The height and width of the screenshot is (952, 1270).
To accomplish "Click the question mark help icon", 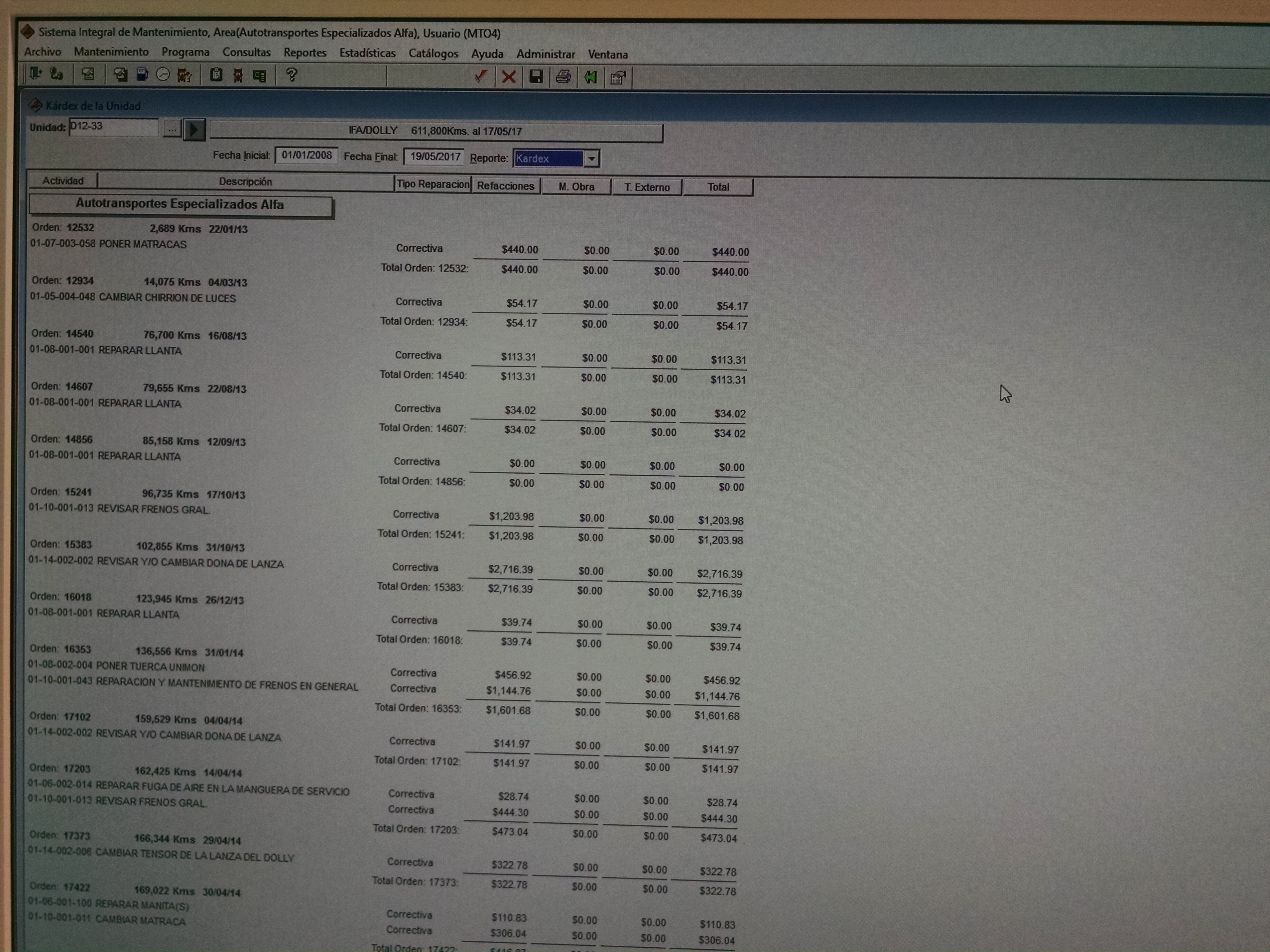I will 292,75.
